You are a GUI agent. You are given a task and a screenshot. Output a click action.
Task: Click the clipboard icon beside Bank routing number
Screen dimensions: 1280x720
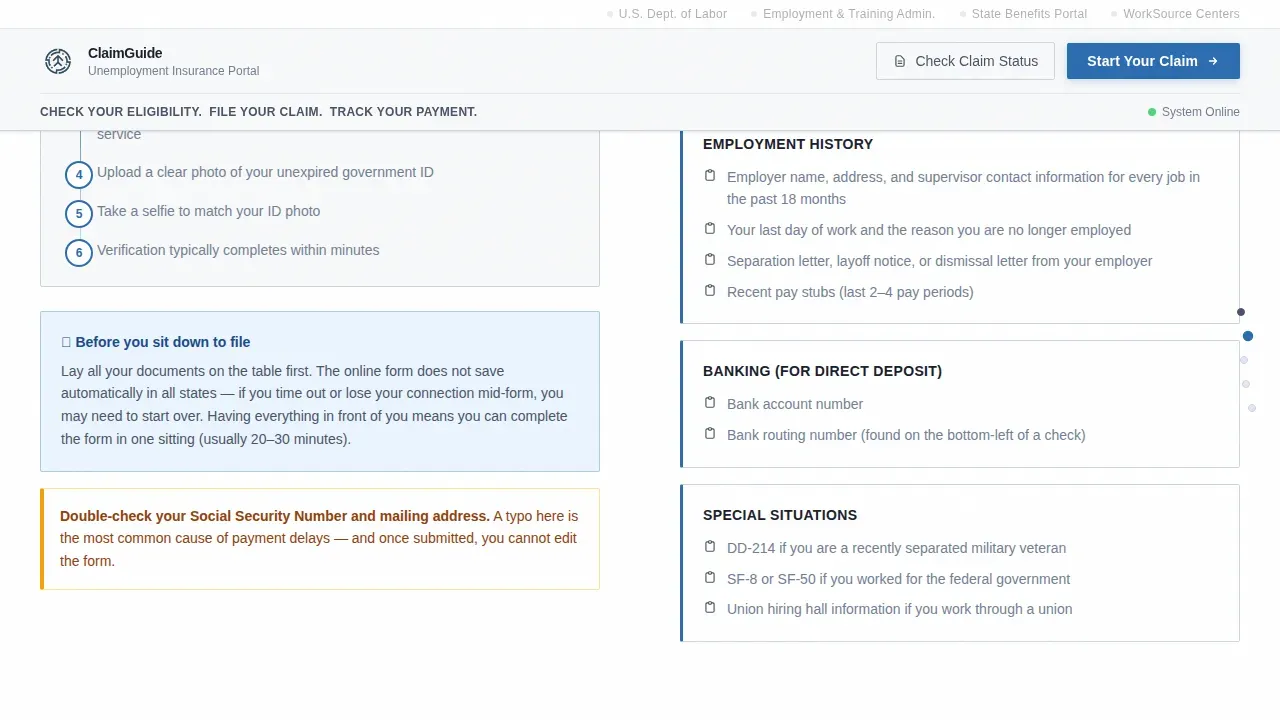coord(710,434)
